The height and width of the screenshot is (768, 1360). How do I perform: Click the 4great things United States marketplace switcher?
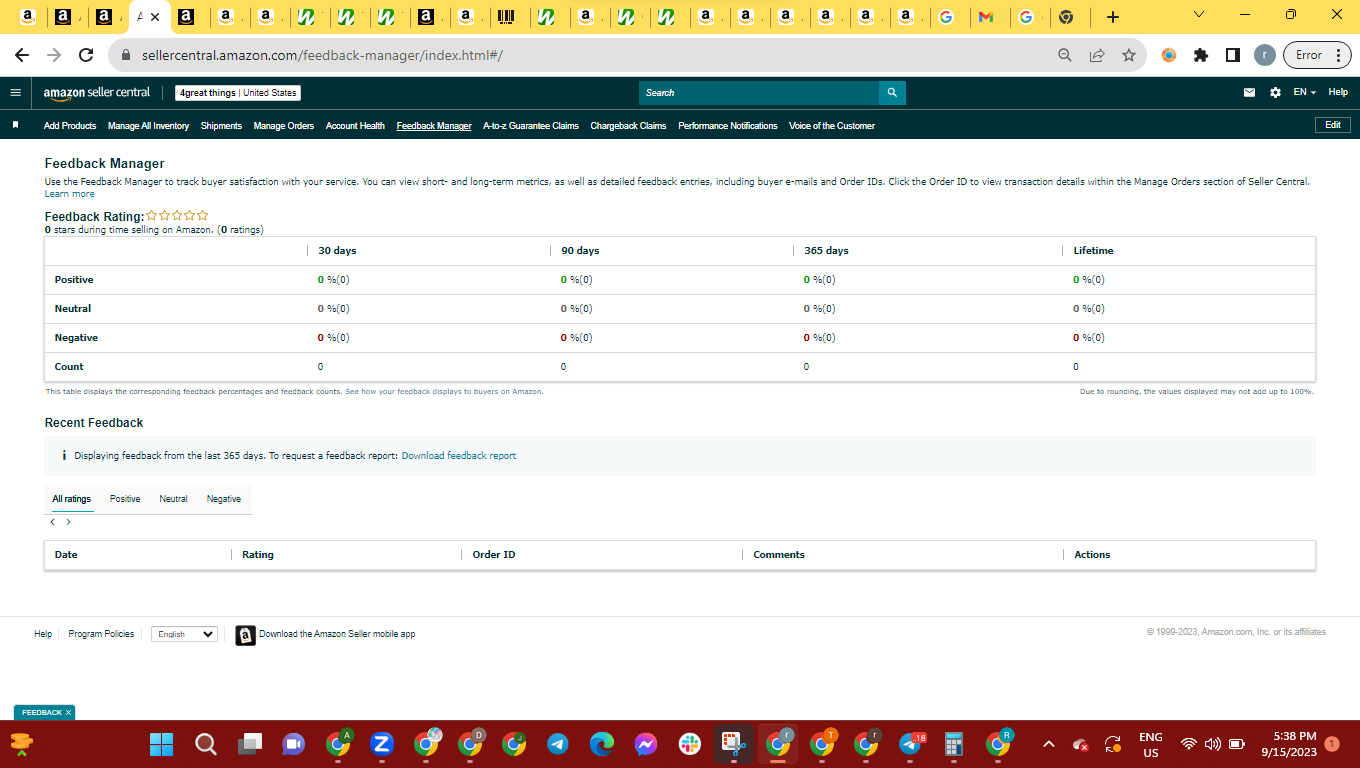click(x=238, y=93)
